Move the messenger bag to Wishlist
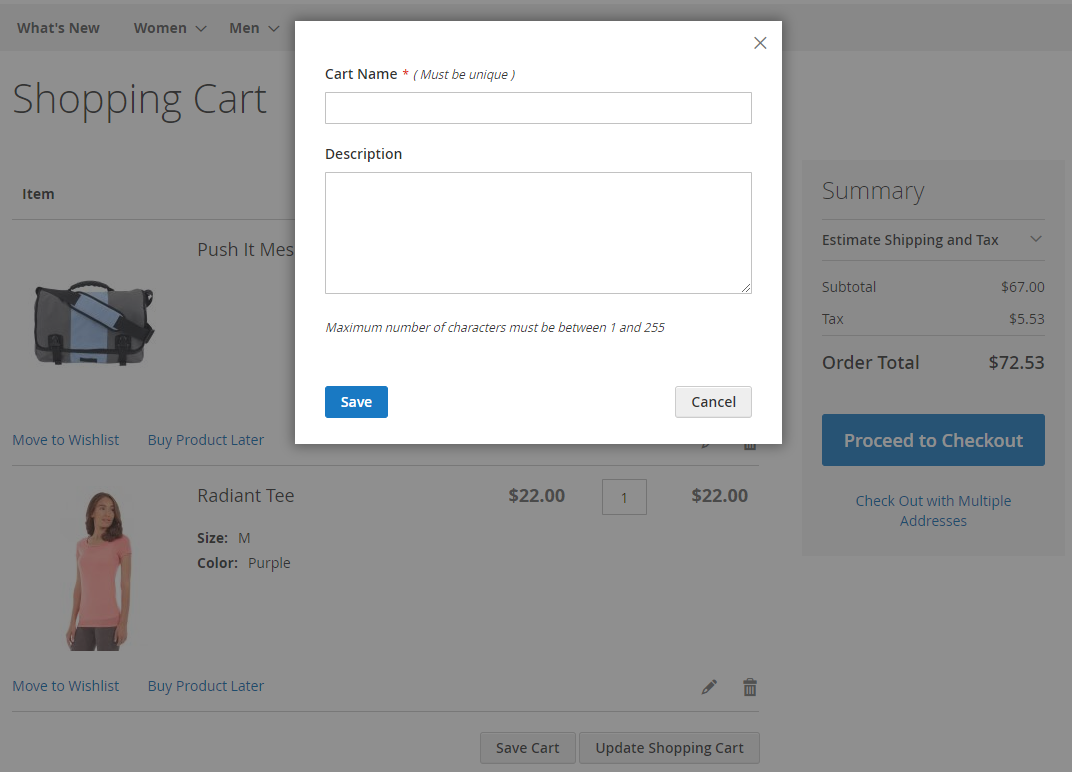Screen dimensions: 1072x772 coord(65,440)
